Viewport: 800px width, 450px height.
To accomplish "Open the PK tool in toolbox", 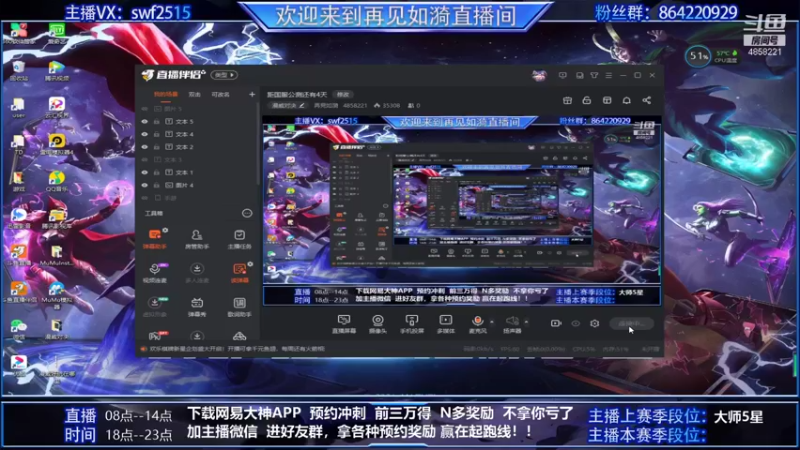I will click(155, 336).
